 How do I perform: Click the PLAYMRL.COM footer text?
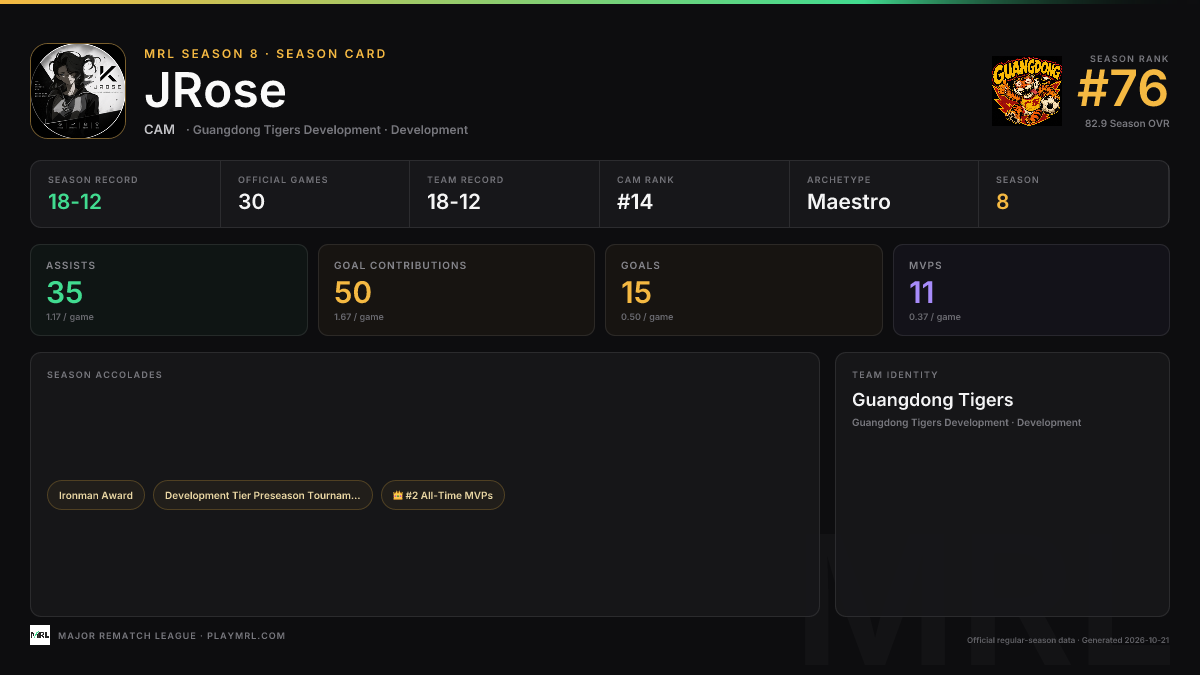246,636
